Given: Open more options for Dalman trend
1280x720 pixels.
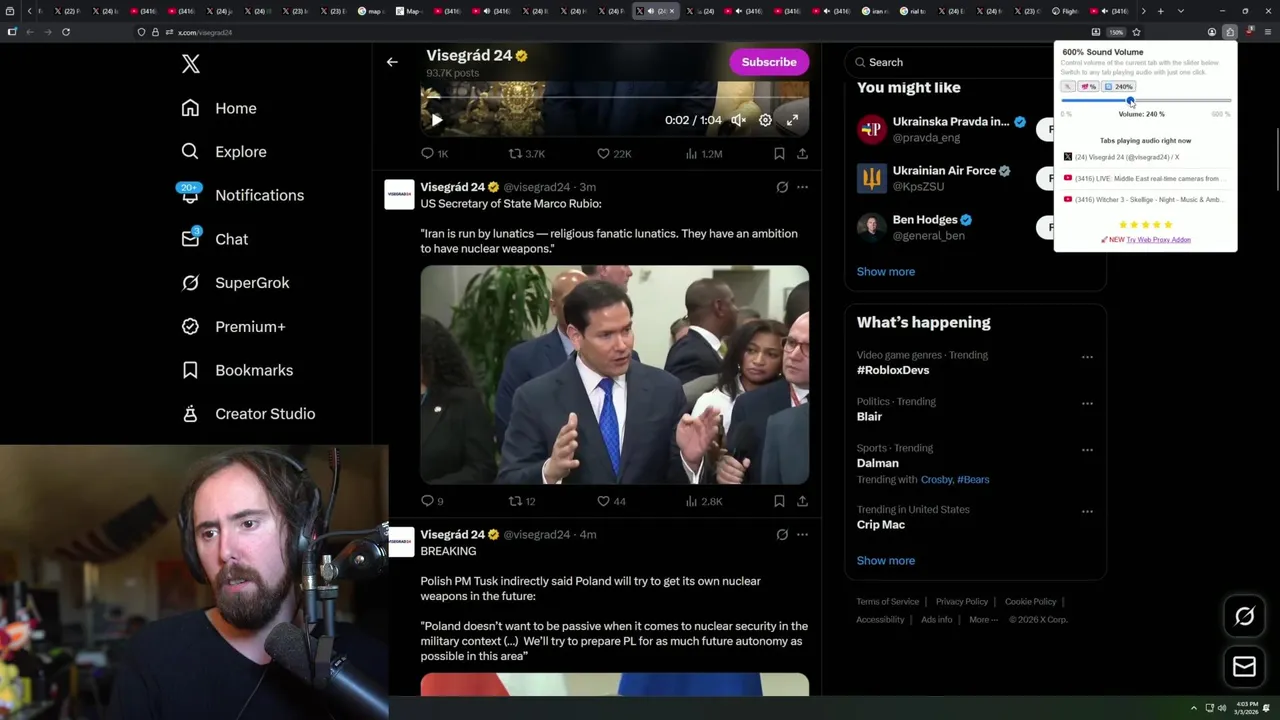Looking at the screenshot, I should pyautogui.click(x=1087, y=450).
